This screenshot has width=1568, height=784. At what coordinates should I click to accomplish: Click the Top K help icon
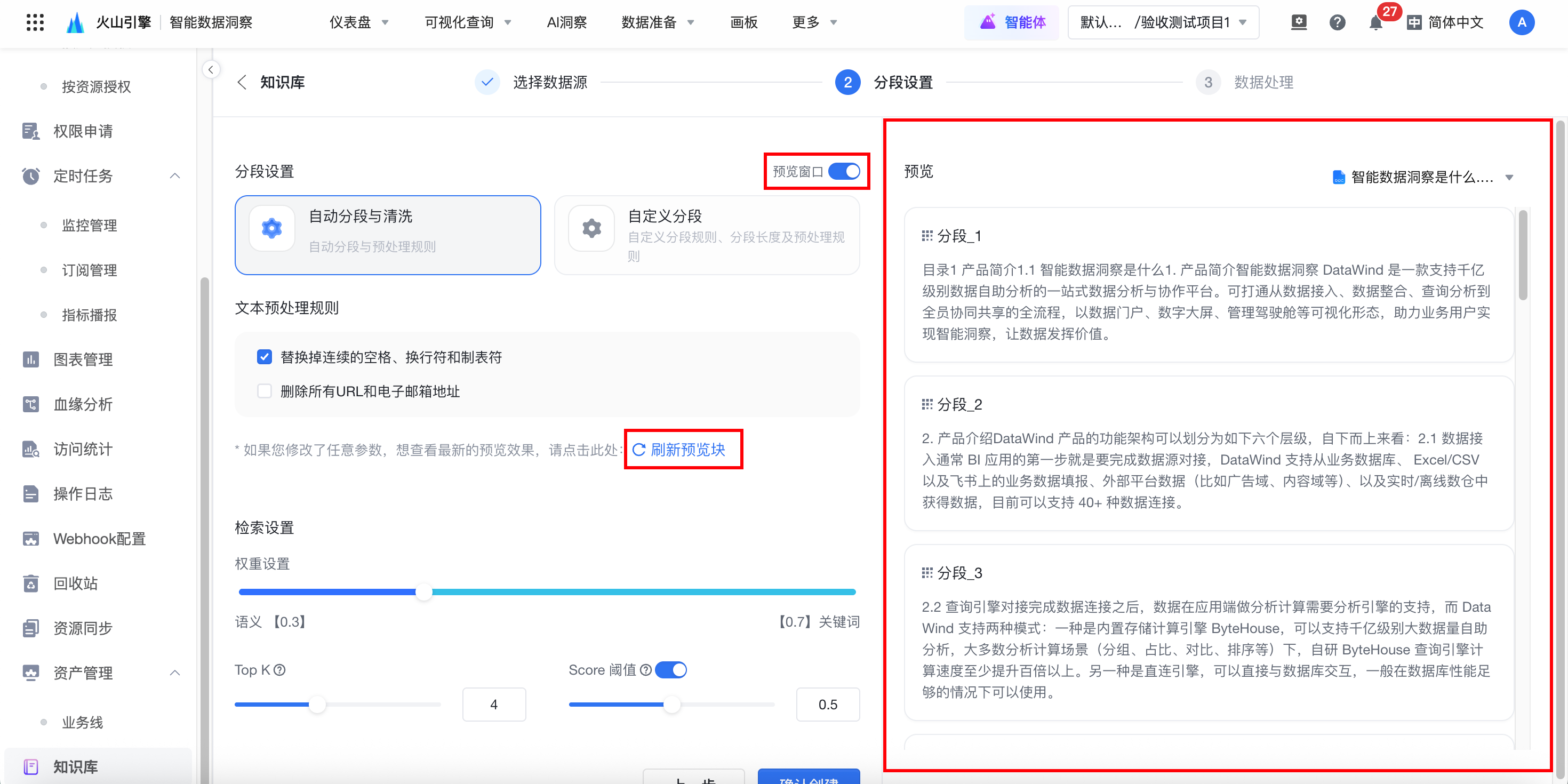[279, 670]
